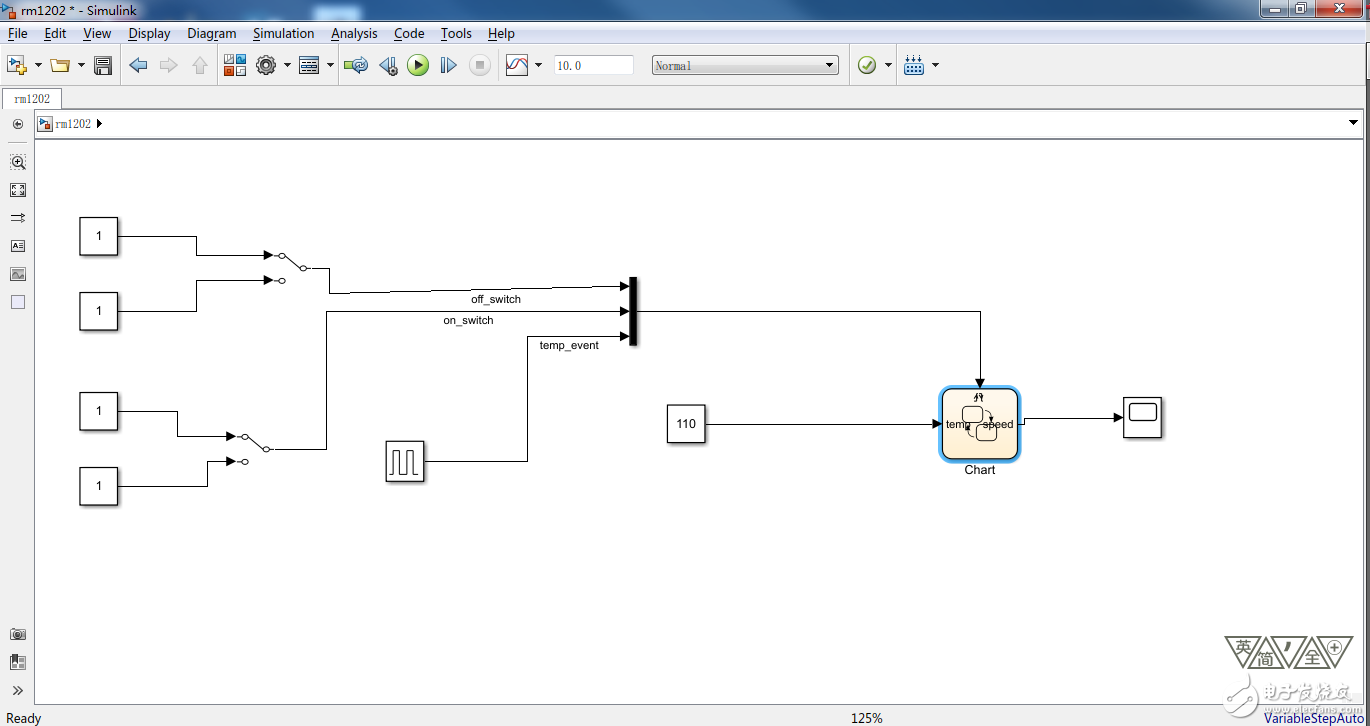This screenshot has height=726, width=1370.
Task: Click the off_switch signal label
Action: click(496, 299)
